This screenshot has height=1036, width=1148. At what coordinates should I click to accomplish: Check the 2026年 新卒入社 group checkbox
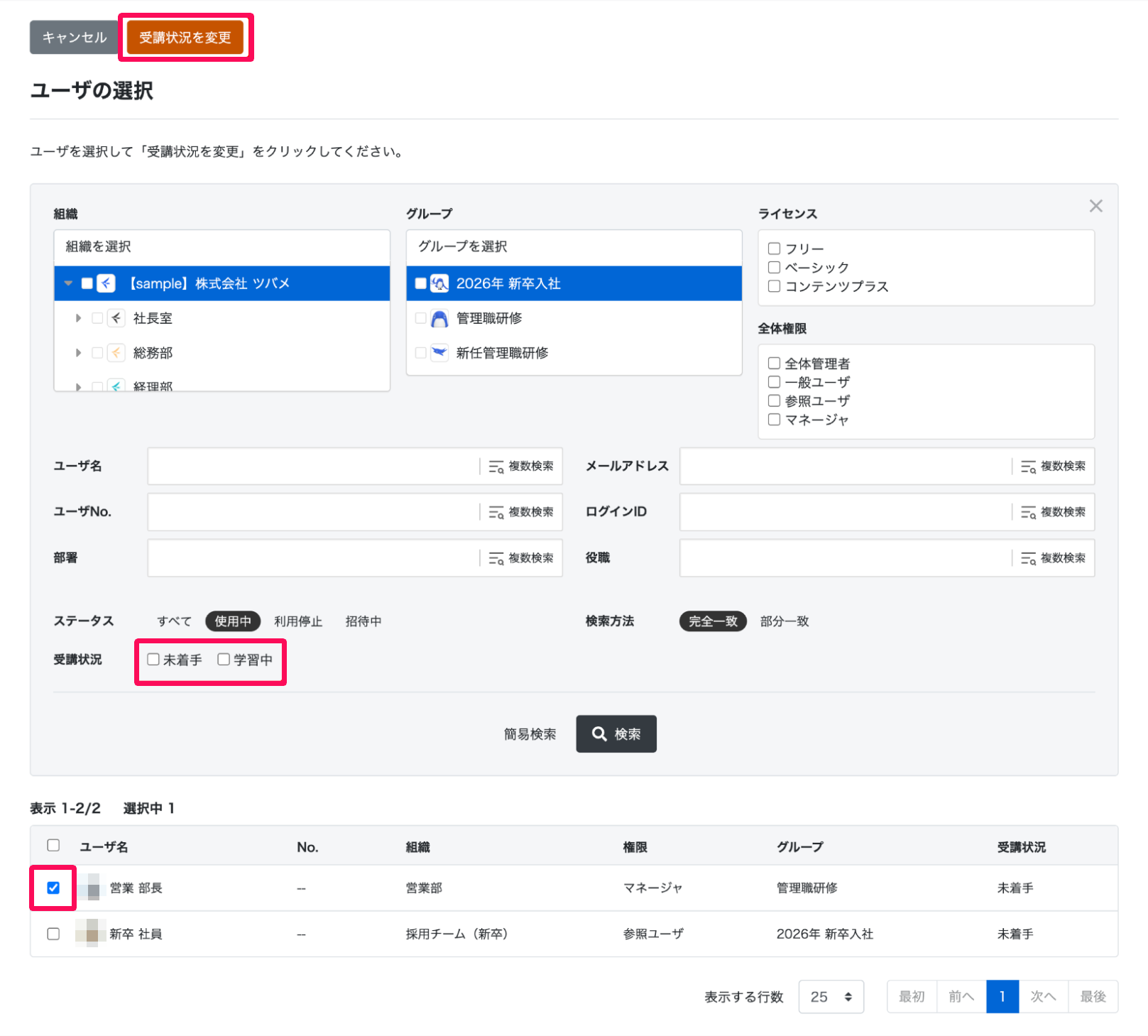[x=421, y=283]
